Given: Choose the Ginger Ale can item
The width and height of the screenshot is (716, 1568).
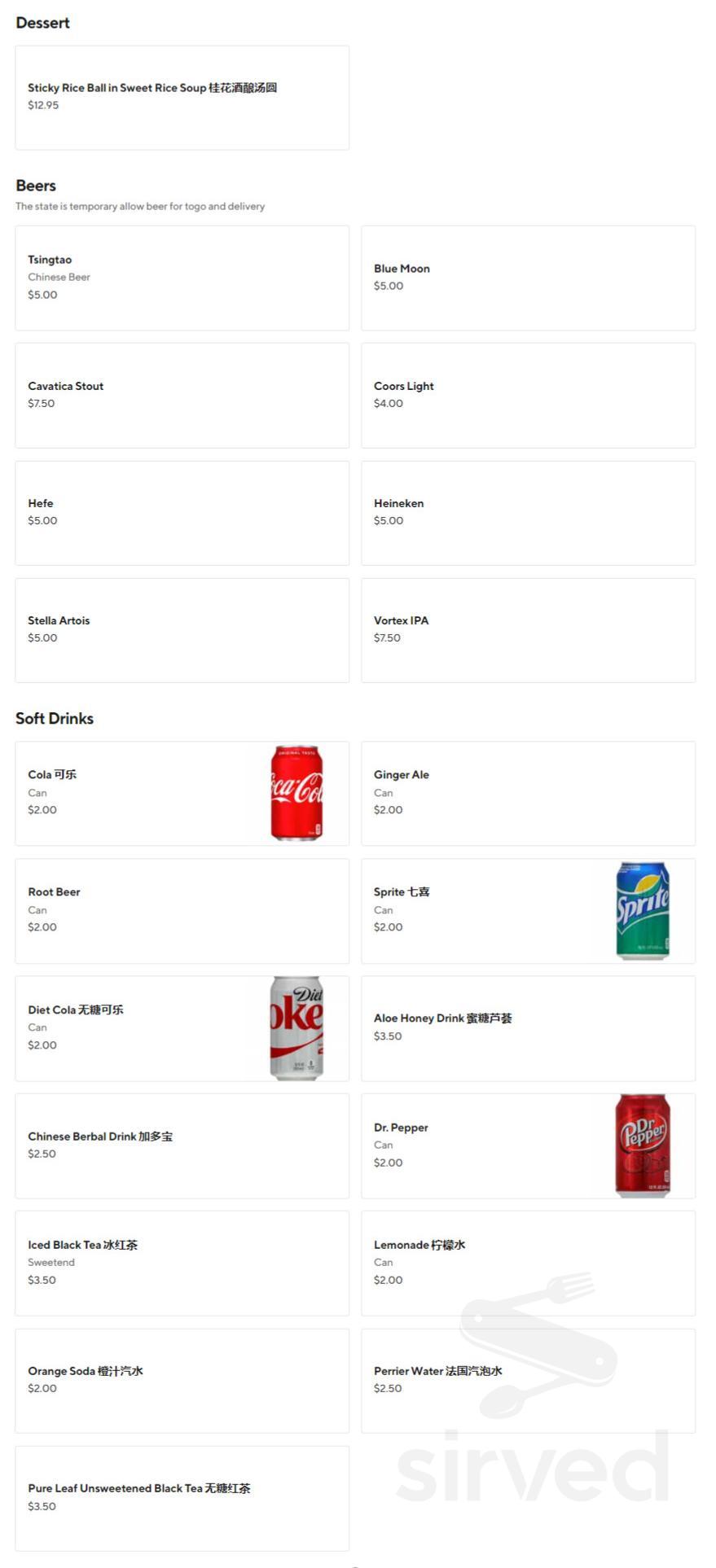Looking at the screenshot, I should pos(528,793).
